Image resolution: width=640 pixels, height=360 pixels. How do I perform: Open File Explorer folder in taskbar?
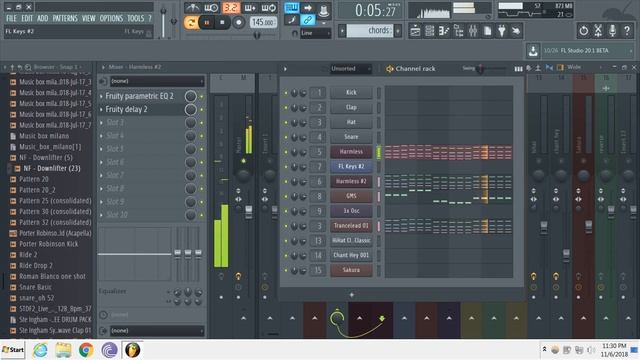pos(63,350)
